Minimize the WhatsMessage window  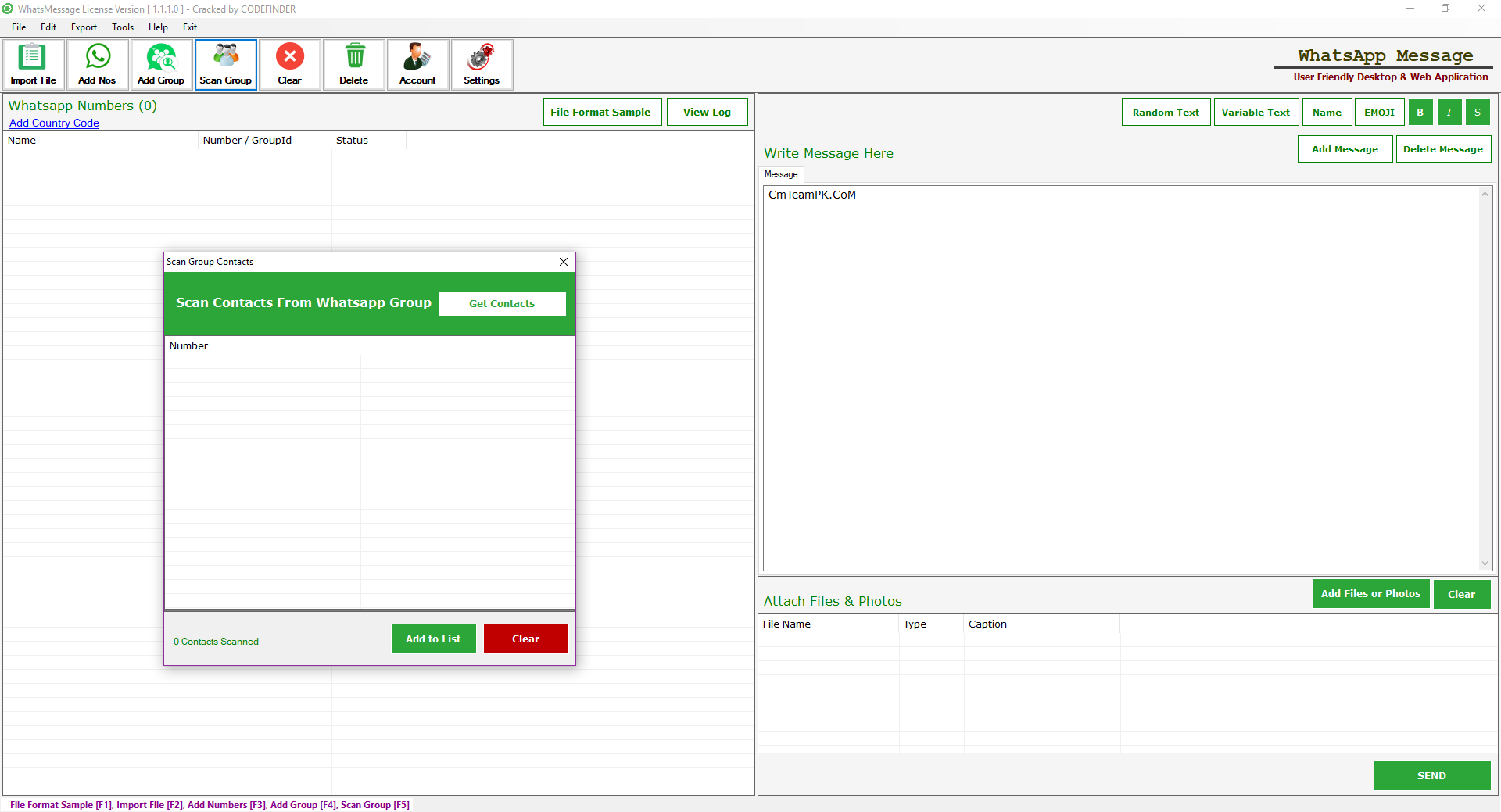tap(1410, 9)
